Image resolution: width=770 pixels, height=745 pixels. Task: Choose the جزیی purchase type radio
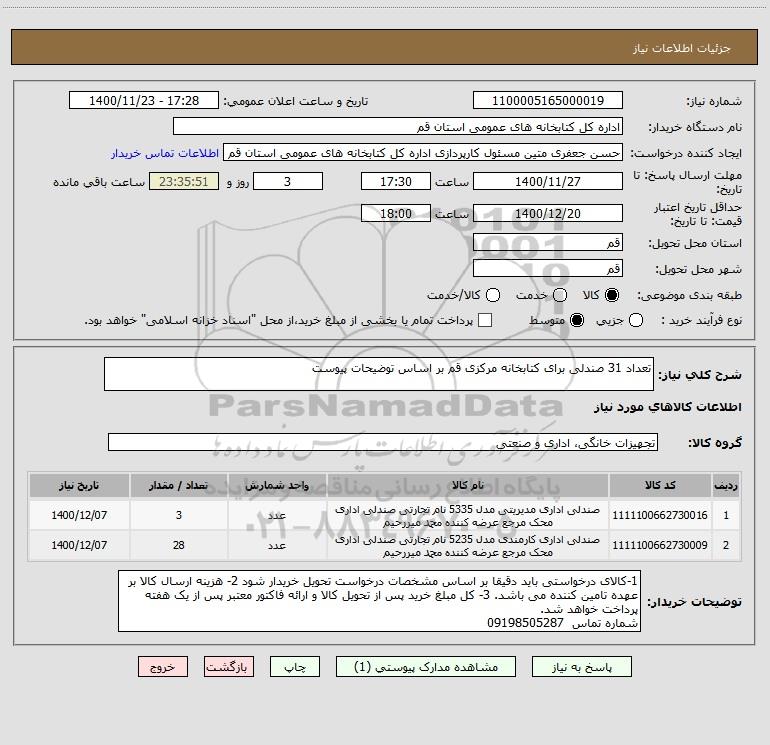pos(636,320)
